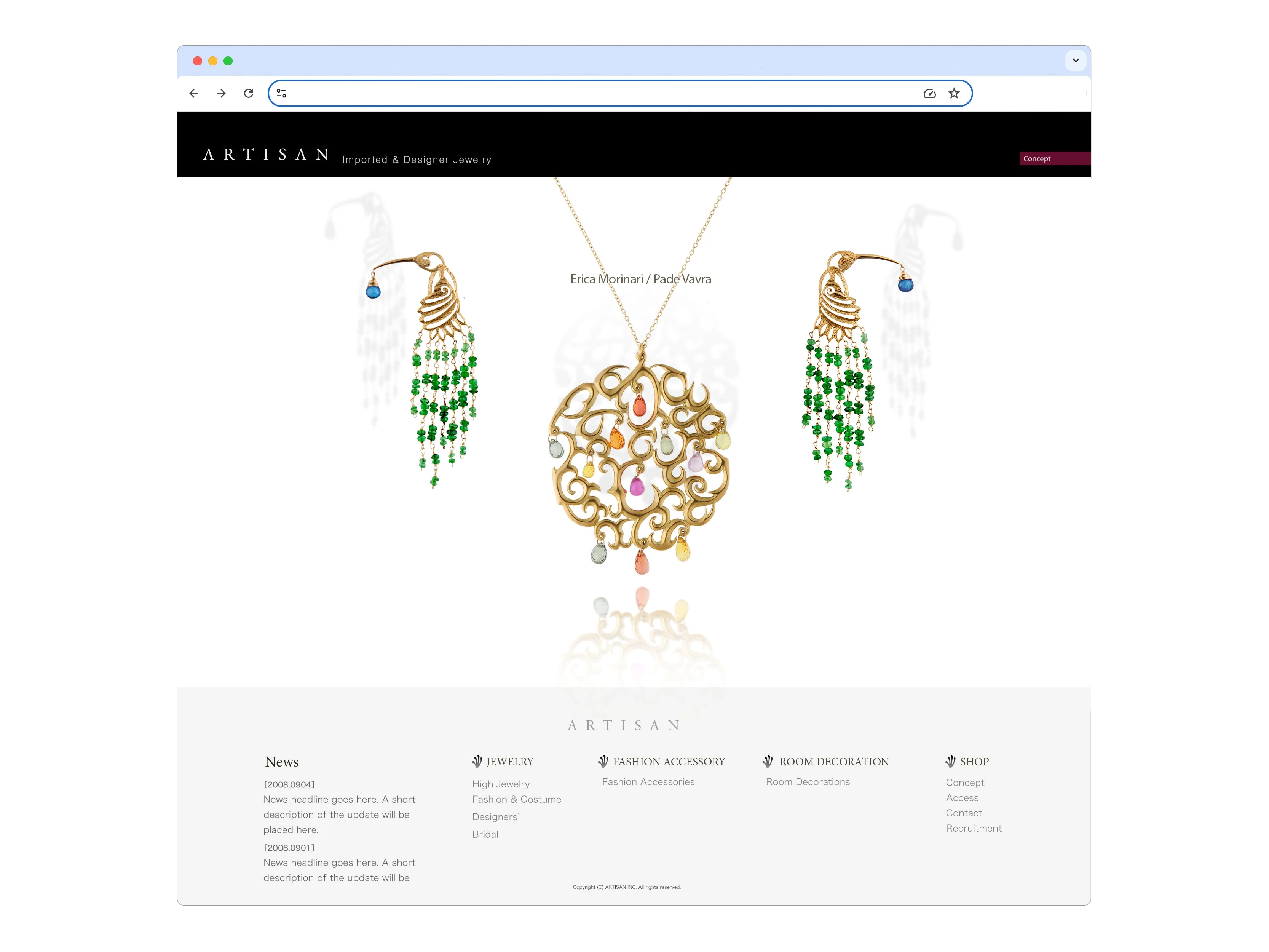Click the leaf icon beside SHOP heading
Screen dimensions: 1269x952
tap(951, 761)
